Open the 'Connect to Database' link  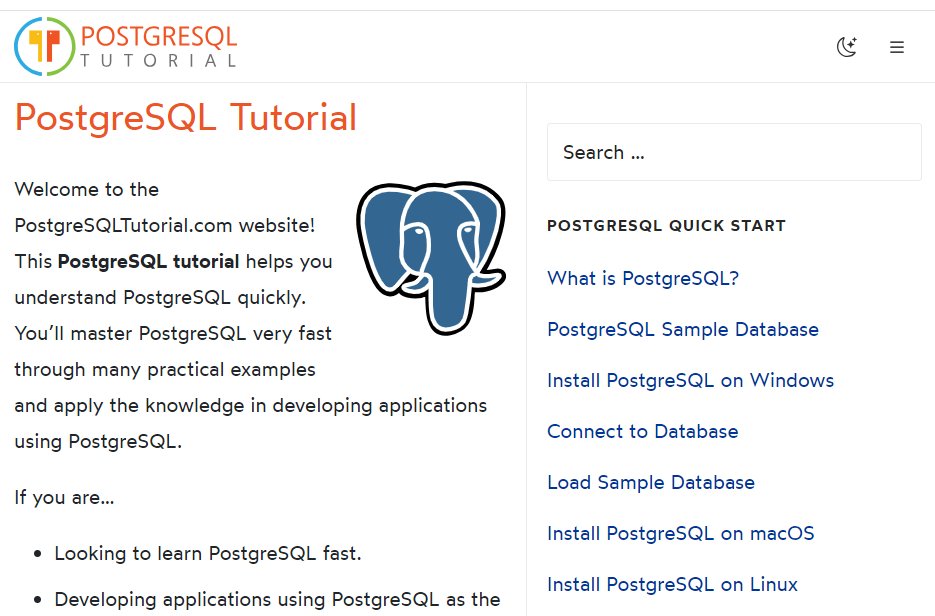643,431
